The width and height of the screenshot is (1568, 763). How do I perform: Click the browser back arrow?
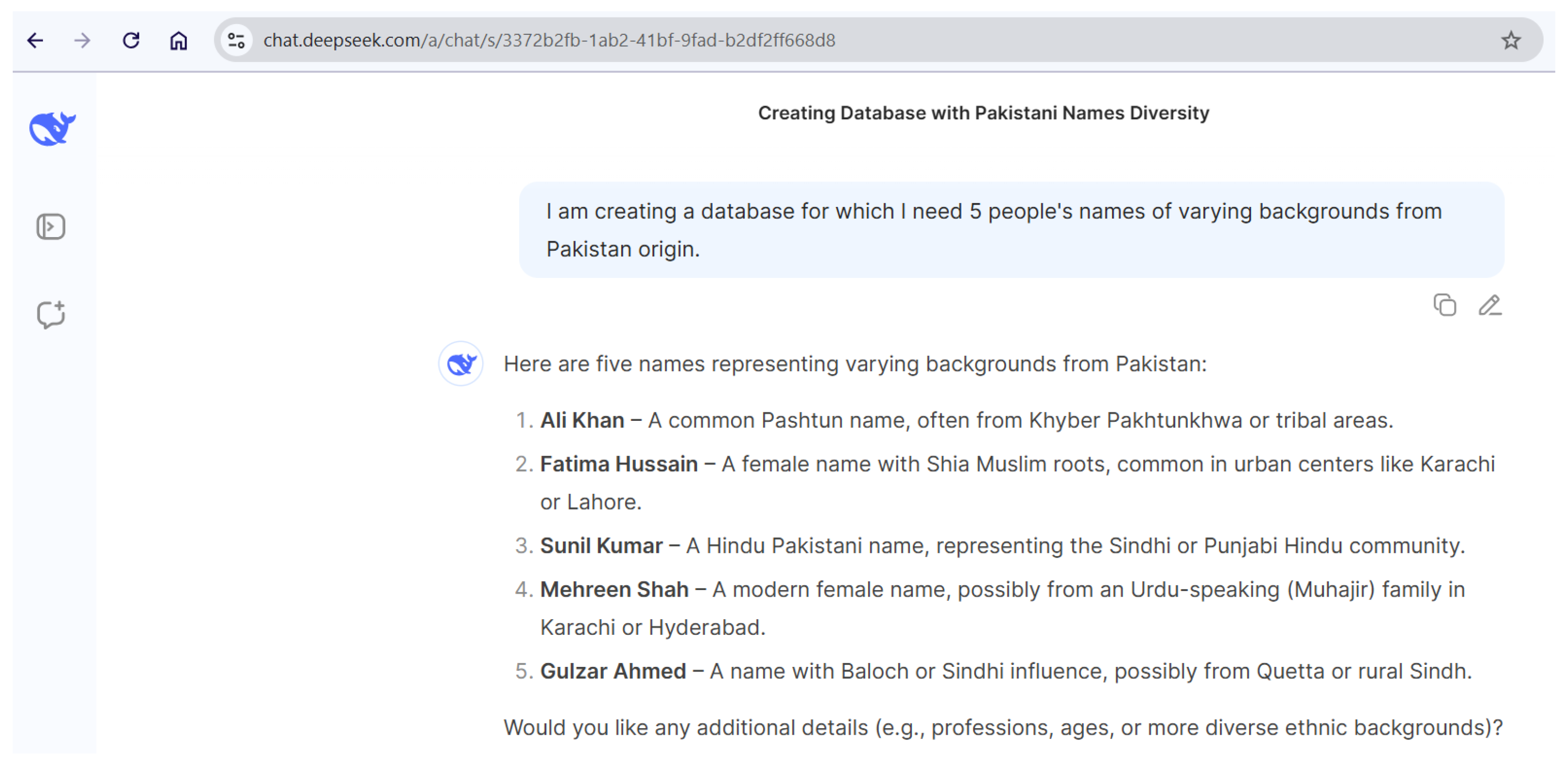click(x=35, y=41)
